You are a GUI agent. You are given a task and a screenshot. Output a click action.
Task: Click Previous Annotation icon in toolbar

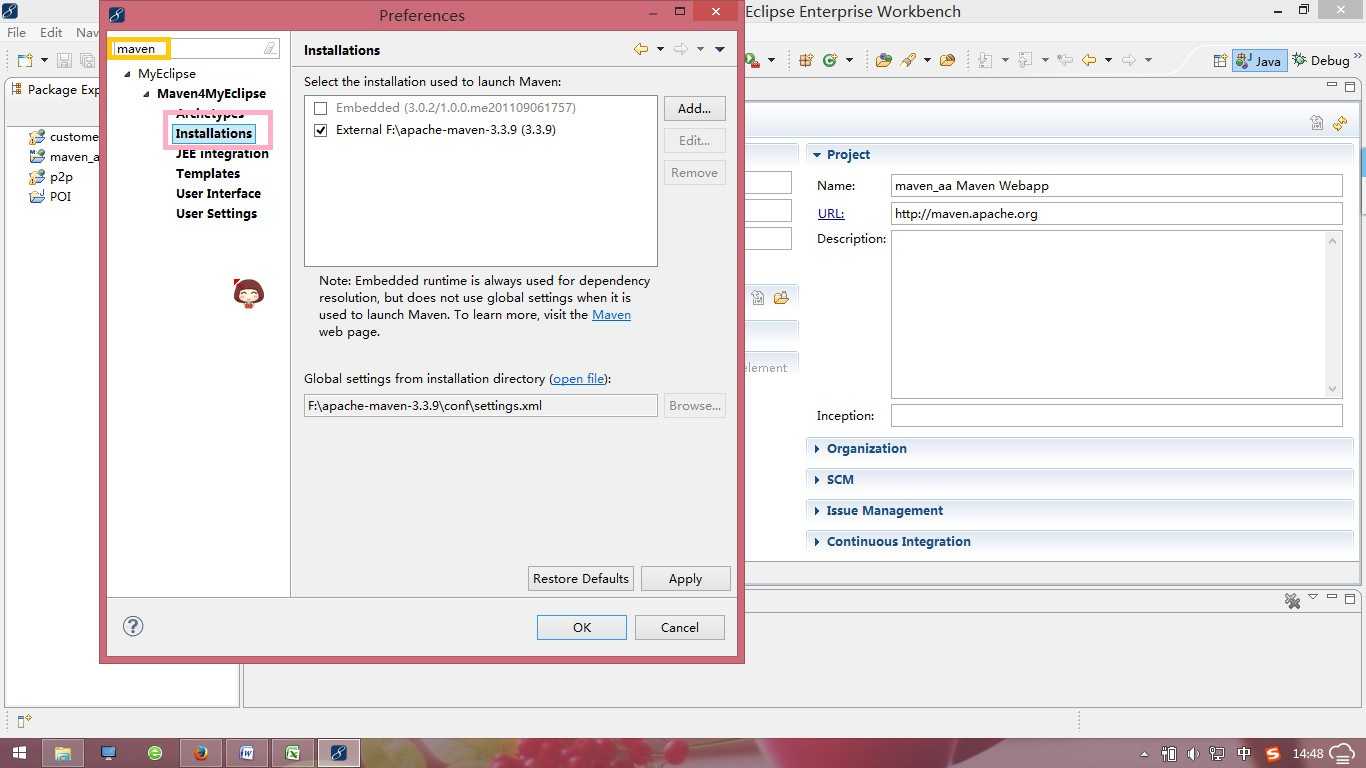tap(1026, 61)
